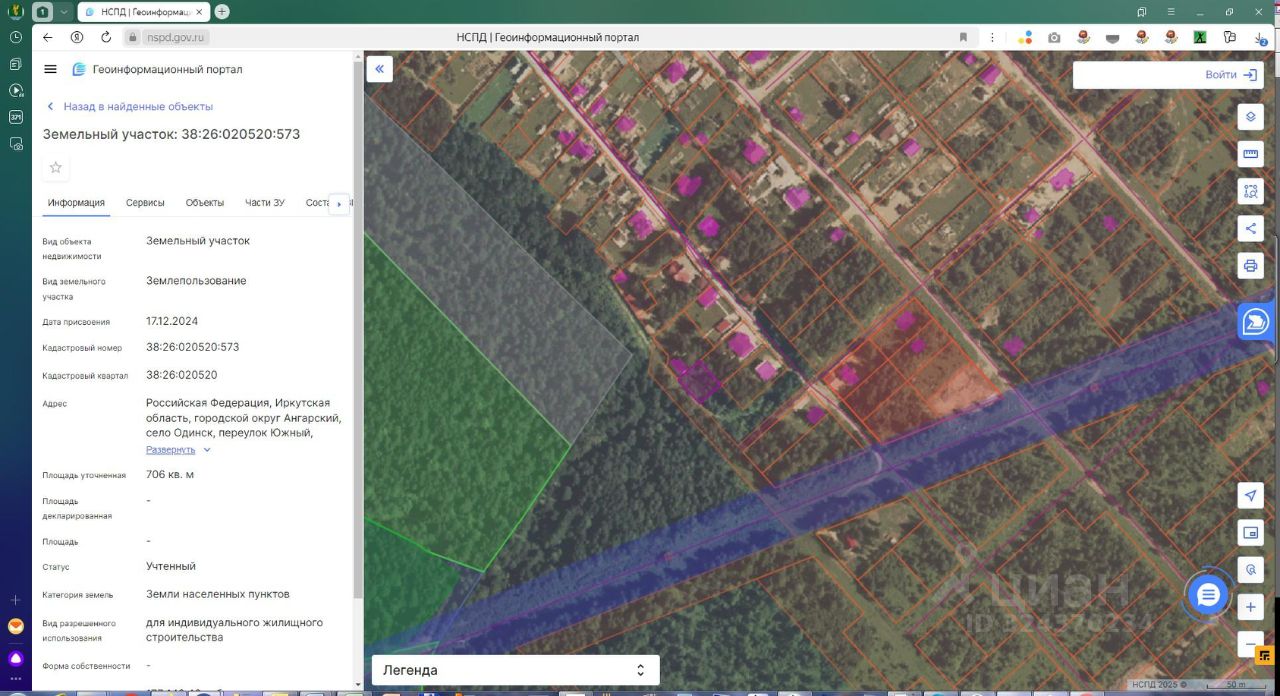Click the cadastral number 38:26:020520:573 value
This screenshot has height=696, width=1280.
point(193,347)
